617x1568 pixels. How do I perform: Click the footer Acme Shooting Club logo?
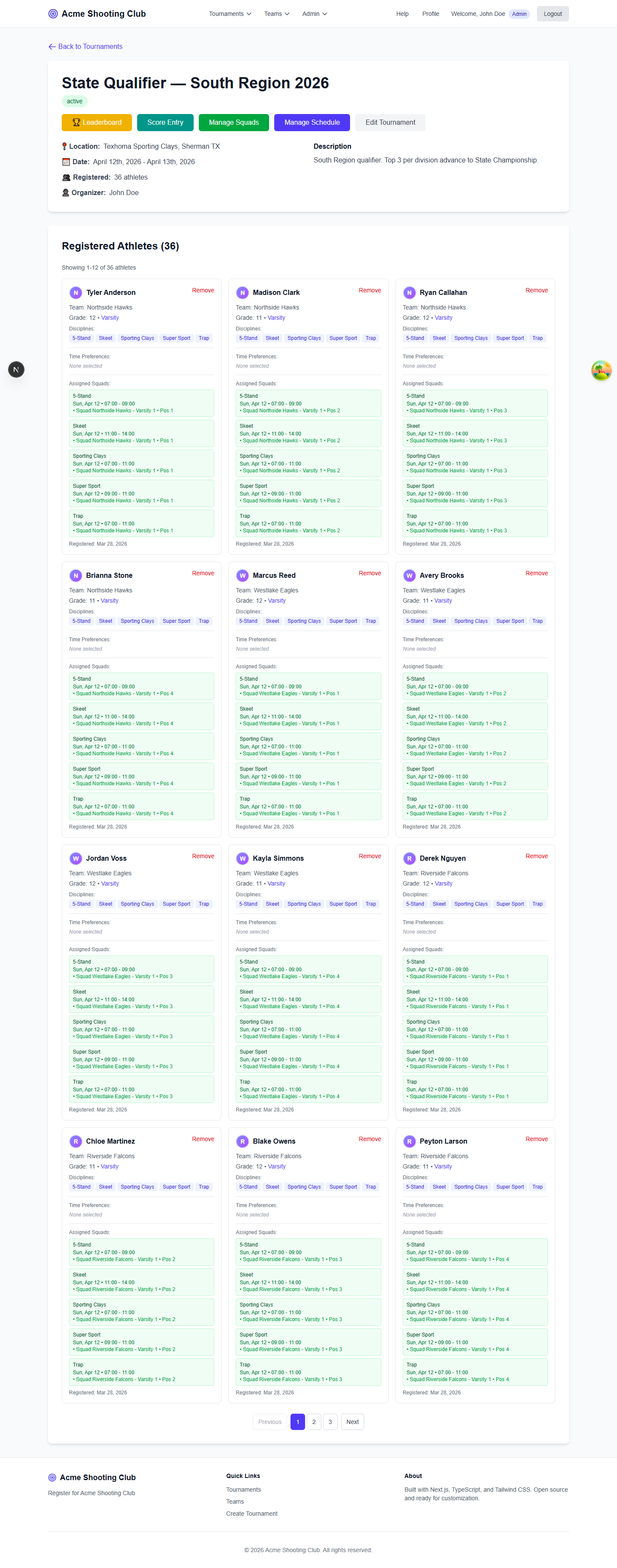pos(52,1477)
